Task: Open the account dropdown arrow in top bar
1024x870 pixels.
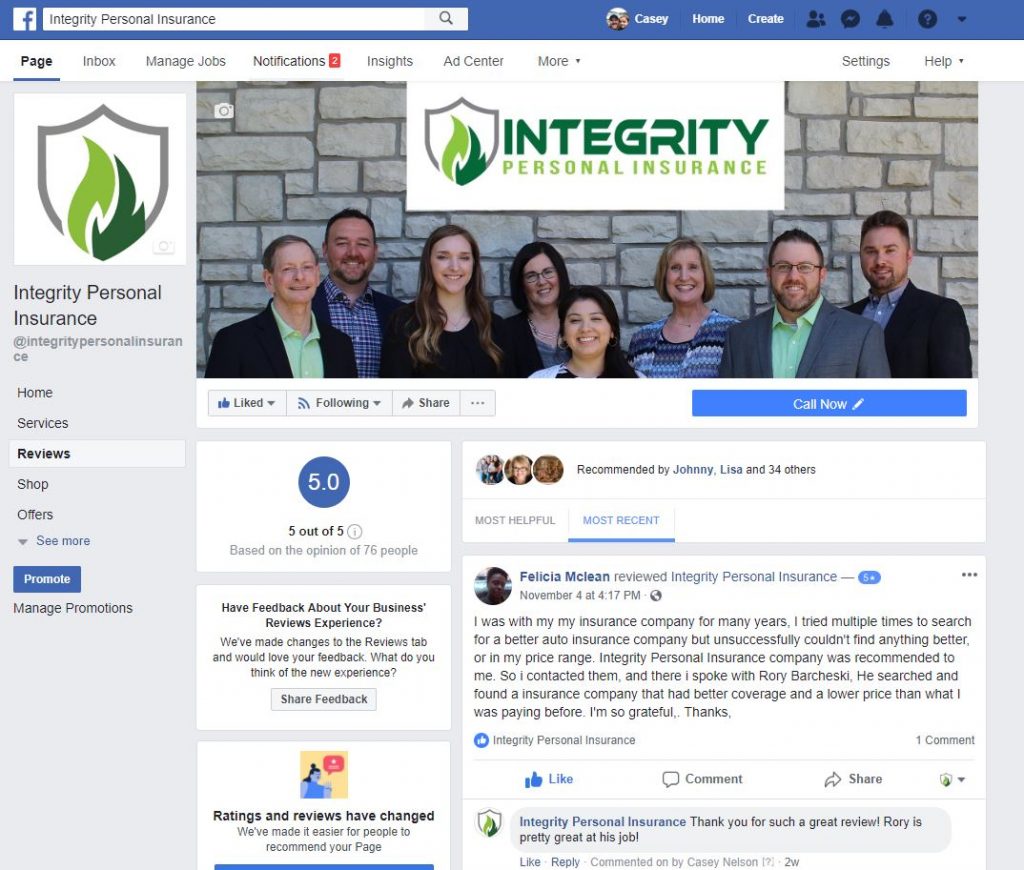Action: point(961,19)
